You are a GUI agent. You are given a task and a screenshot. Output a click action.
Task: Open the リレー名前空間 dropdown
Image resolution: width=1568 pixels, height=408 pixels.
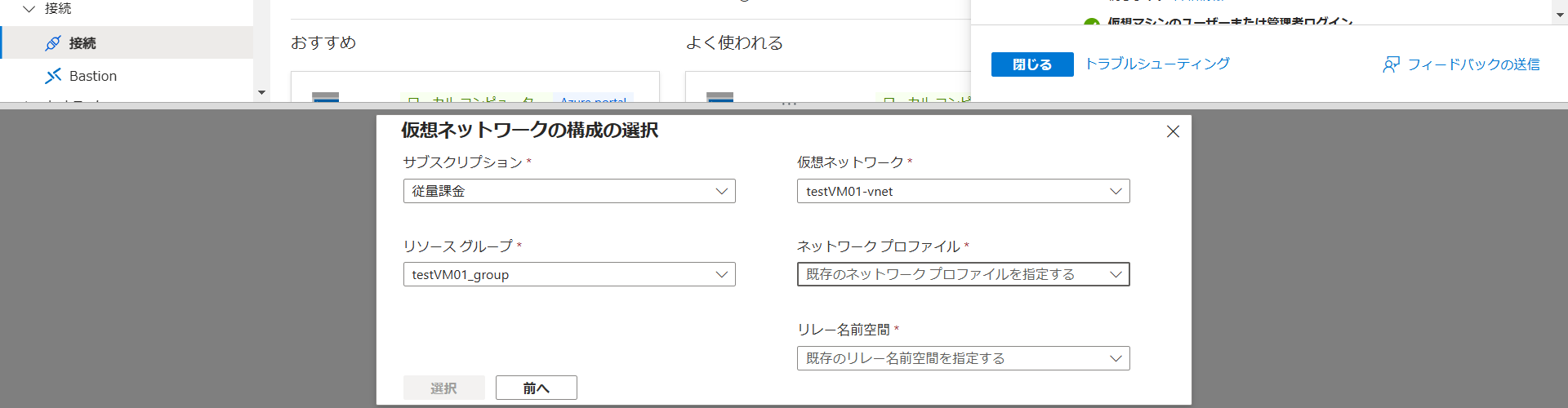(x=963, y=358)
